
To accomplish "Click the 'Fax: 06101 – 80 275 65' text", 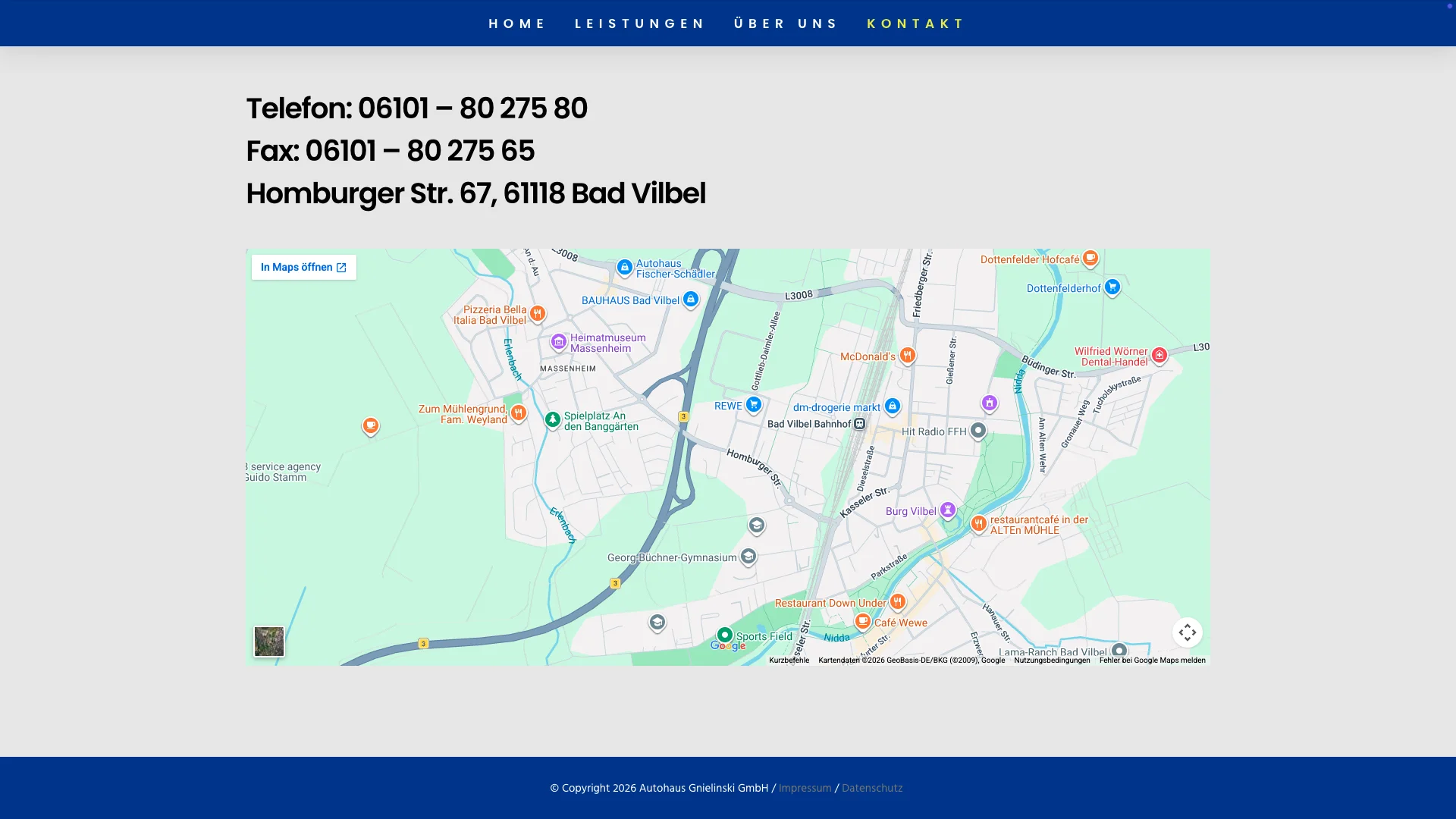I will click(x=390, y=151).
